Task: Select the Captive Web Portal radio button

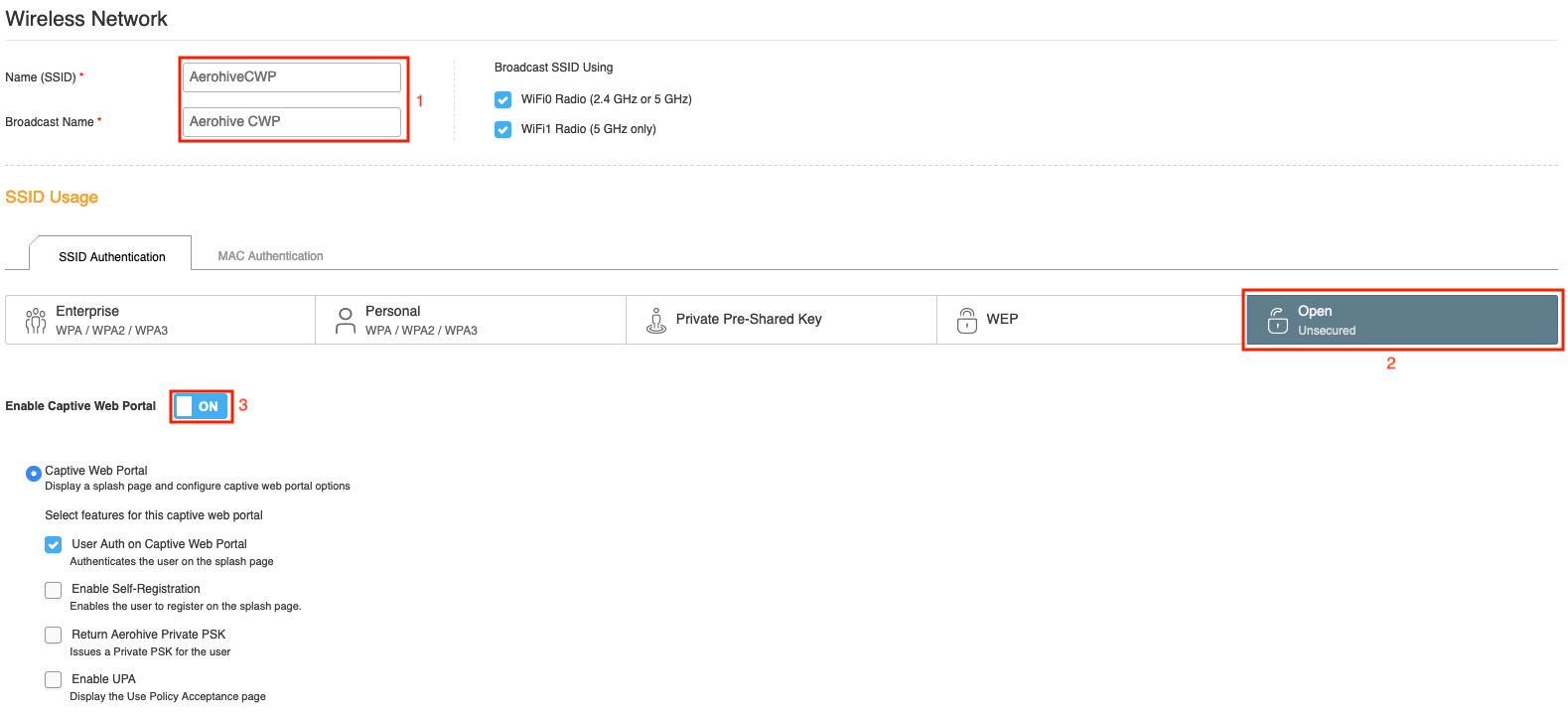Action: click(34, 473)
